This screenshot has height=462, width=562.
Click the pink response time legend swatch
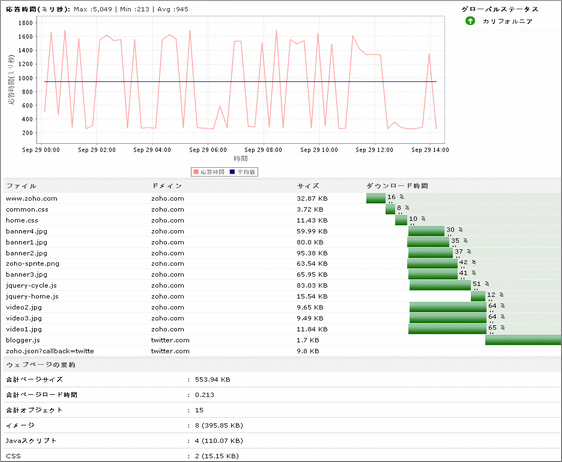click(x=196, y=172)
